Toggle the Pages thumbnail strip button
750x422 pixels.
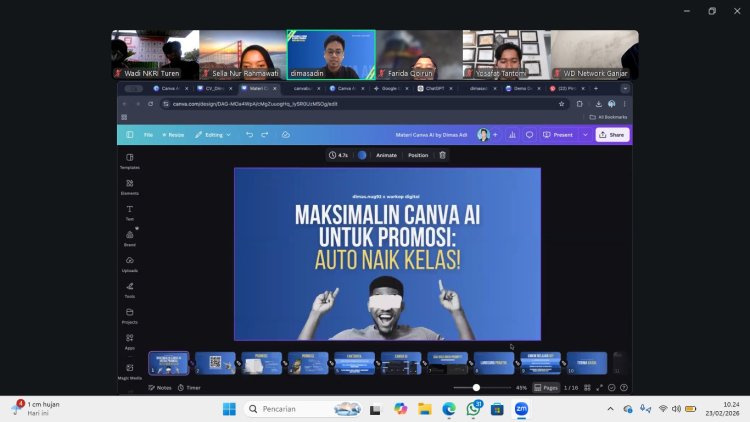pyautogui.click(x=546, y=388)
